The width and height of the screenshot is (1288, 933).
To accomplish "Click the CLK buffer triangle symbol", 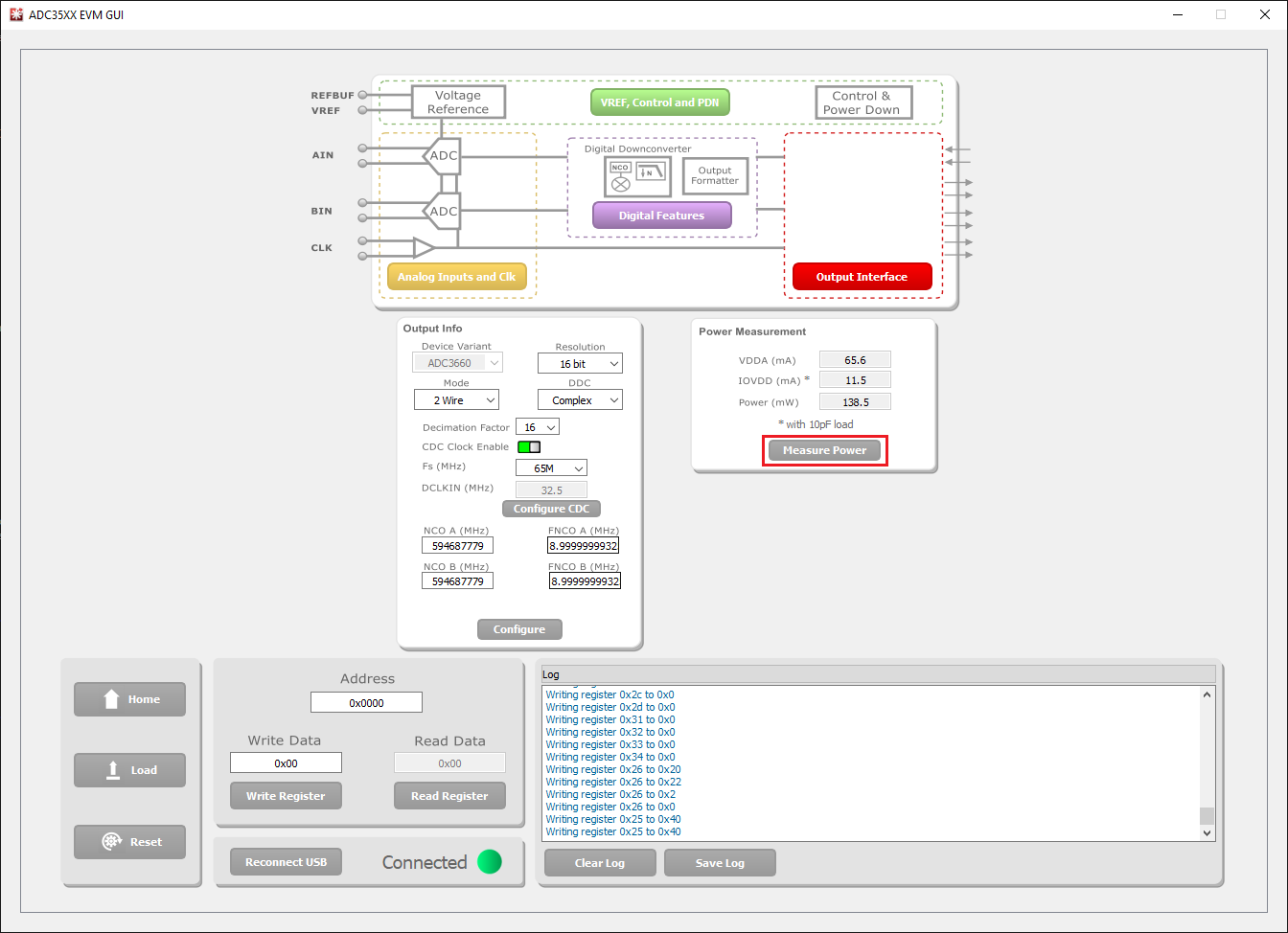I will pyautogui.click(x=424, y=248).
